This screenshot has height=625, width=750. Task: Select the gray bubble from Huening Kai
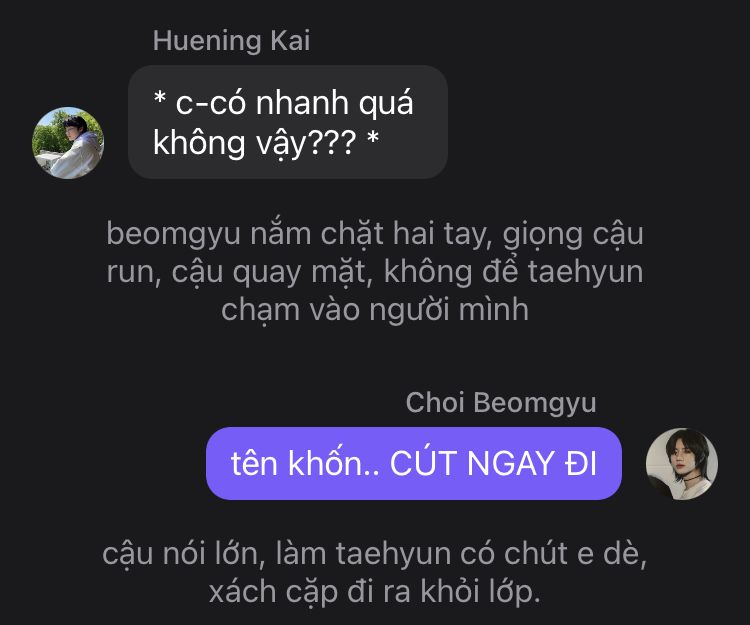pos(288,122)
